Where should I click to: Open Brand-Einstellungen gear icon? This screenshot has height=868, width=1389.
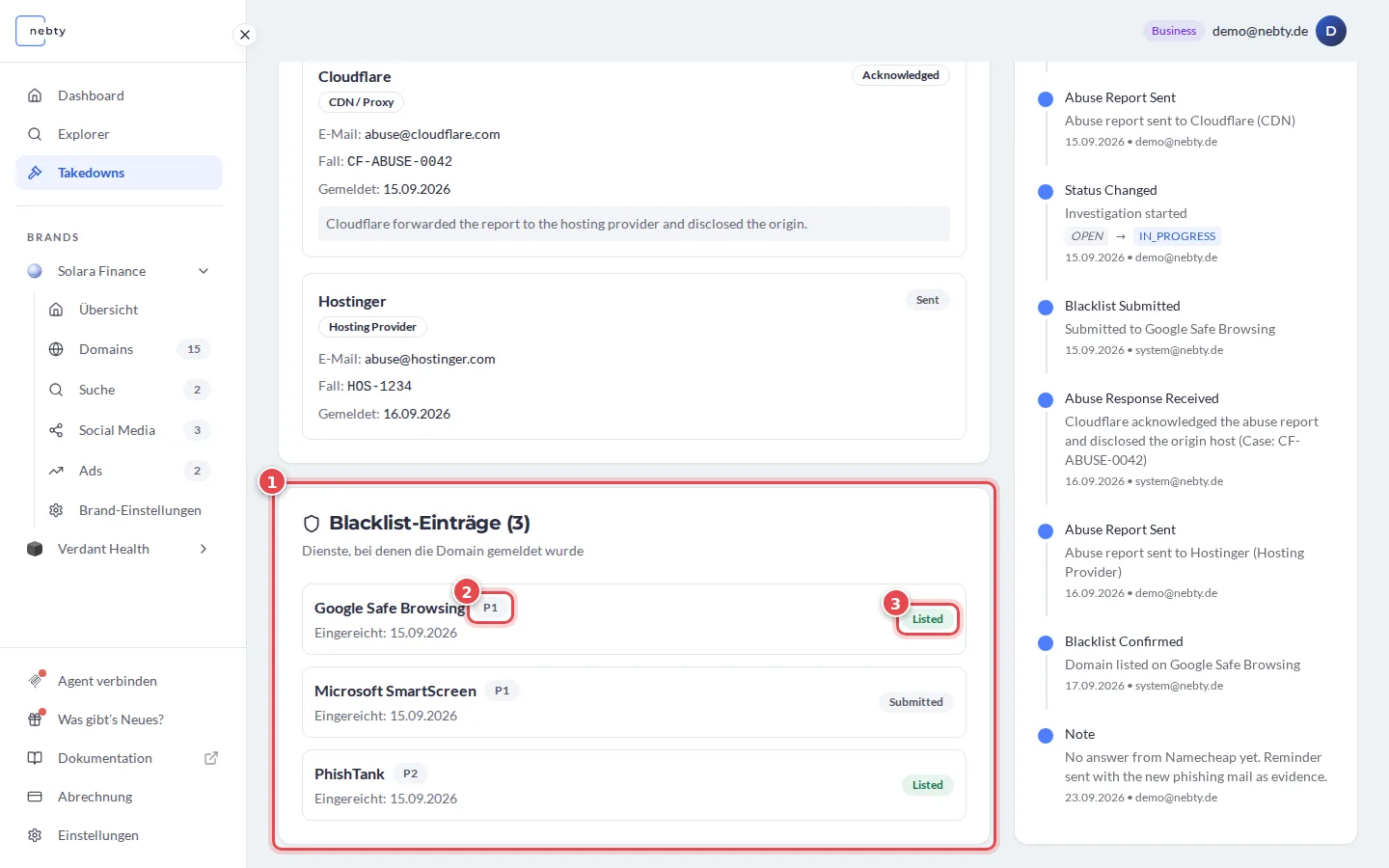(x=56, y=510)
